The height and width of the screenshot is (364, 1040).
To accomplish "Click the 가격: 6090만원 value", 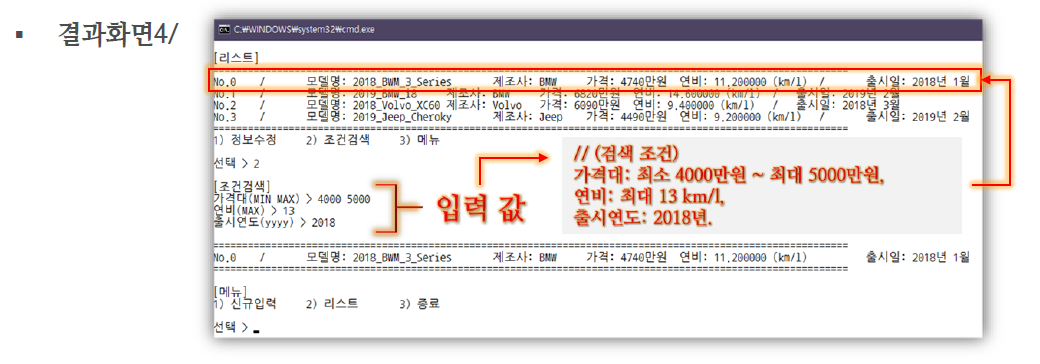I will click(x=580, y=105).
